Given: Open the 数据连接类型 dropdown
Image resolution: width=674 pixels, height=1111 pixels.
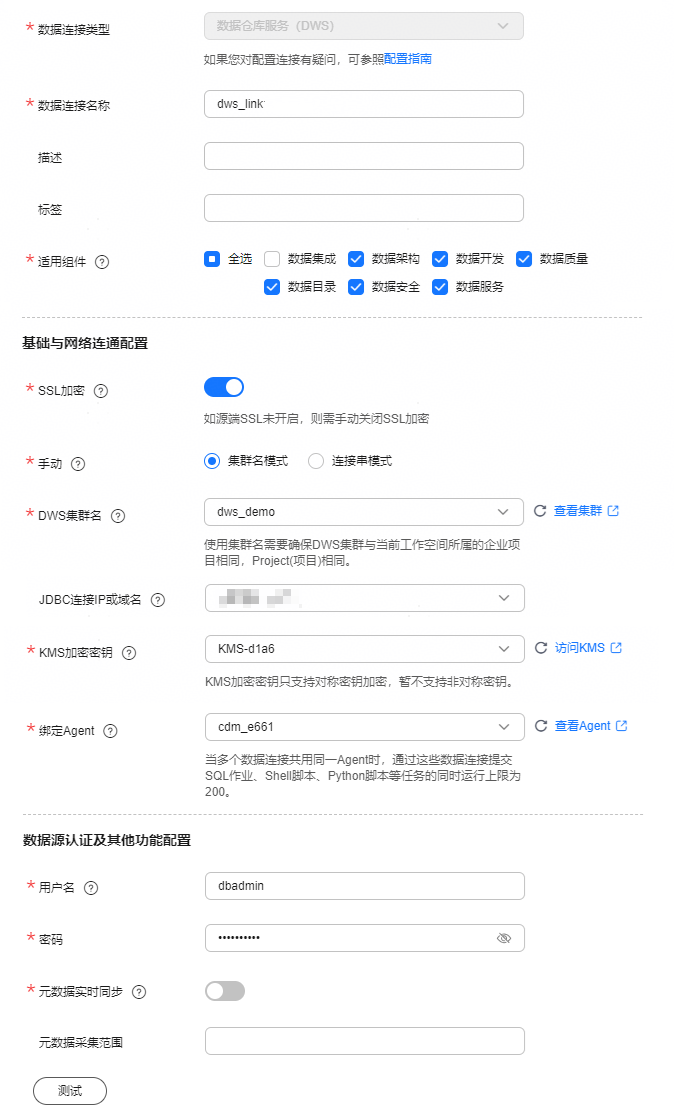Looking at the screenshot, I should point(364,26).
